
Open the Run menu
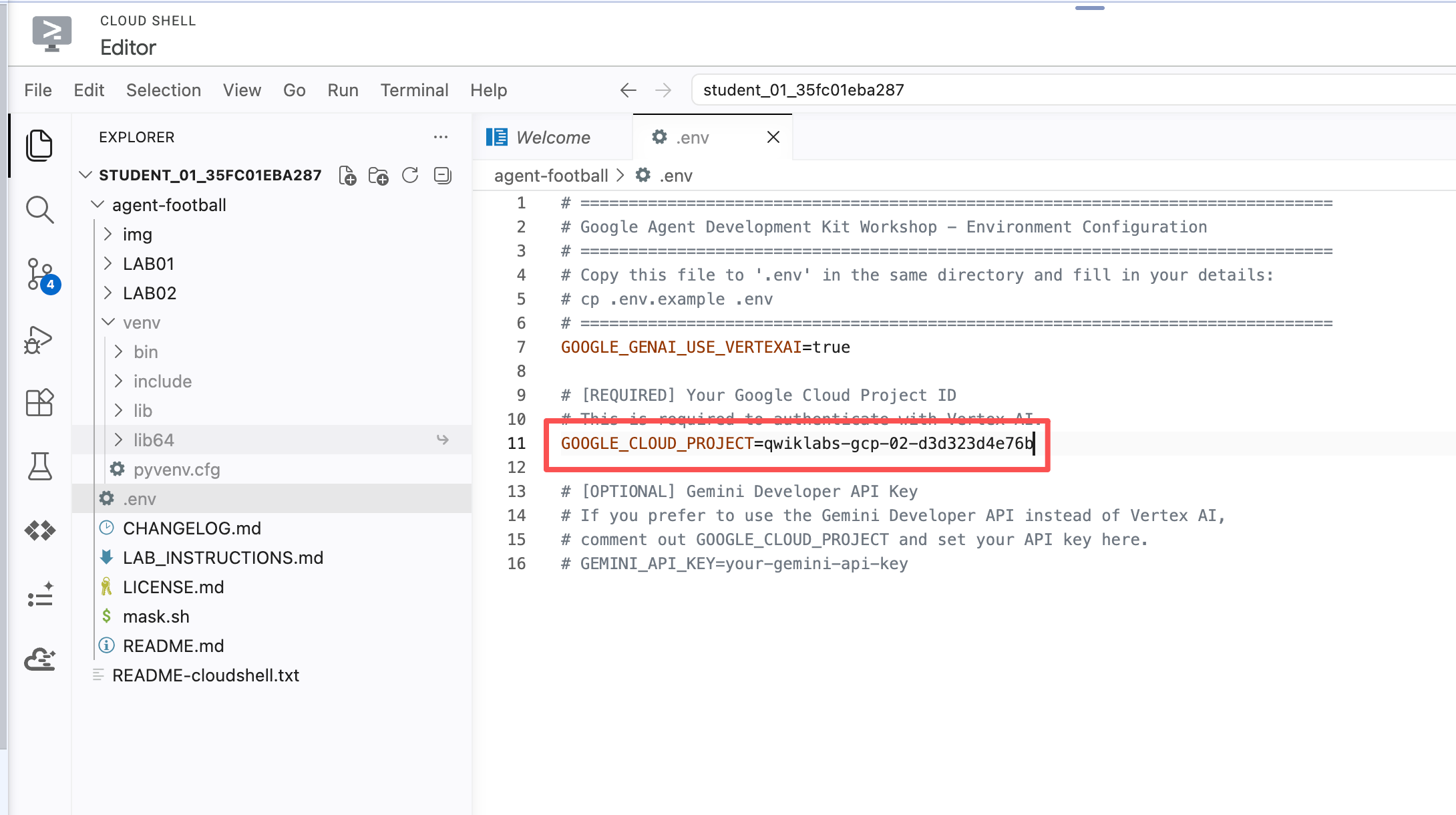point(343,90)
